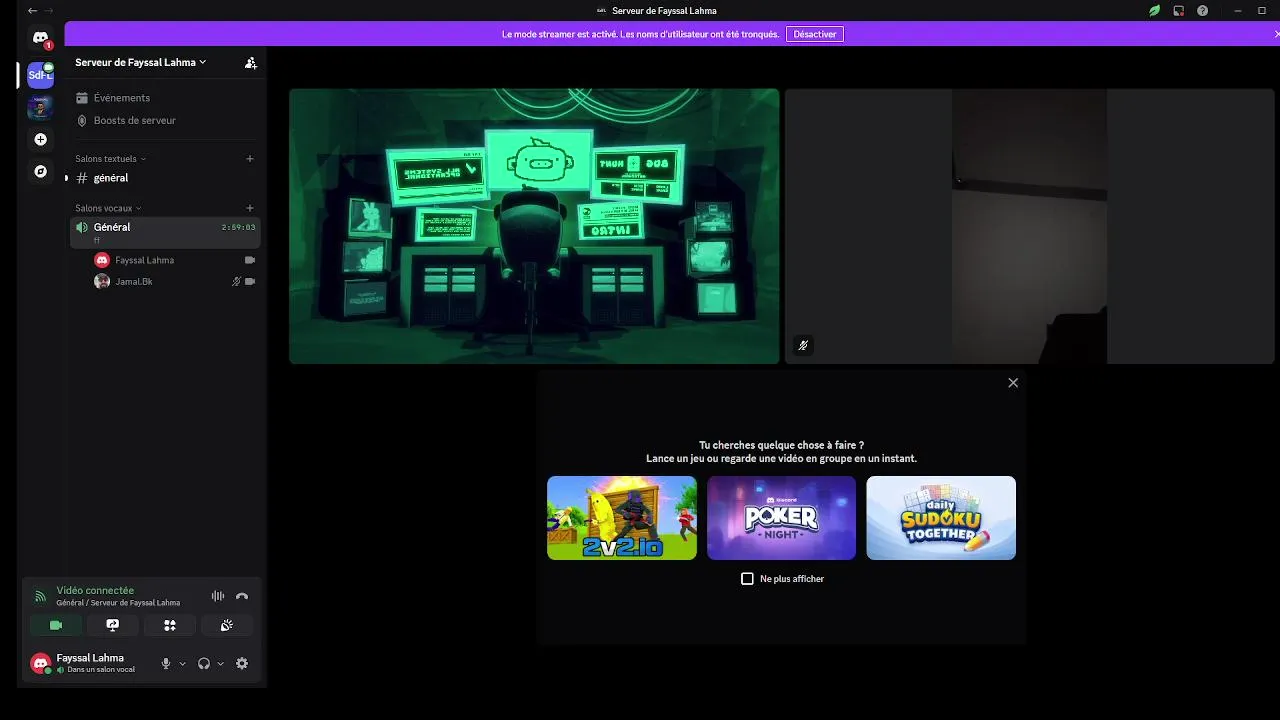The height and width of the screenshot is (720, 1280).
Task: Select the SdFL server icon
Action: [41, 75]
